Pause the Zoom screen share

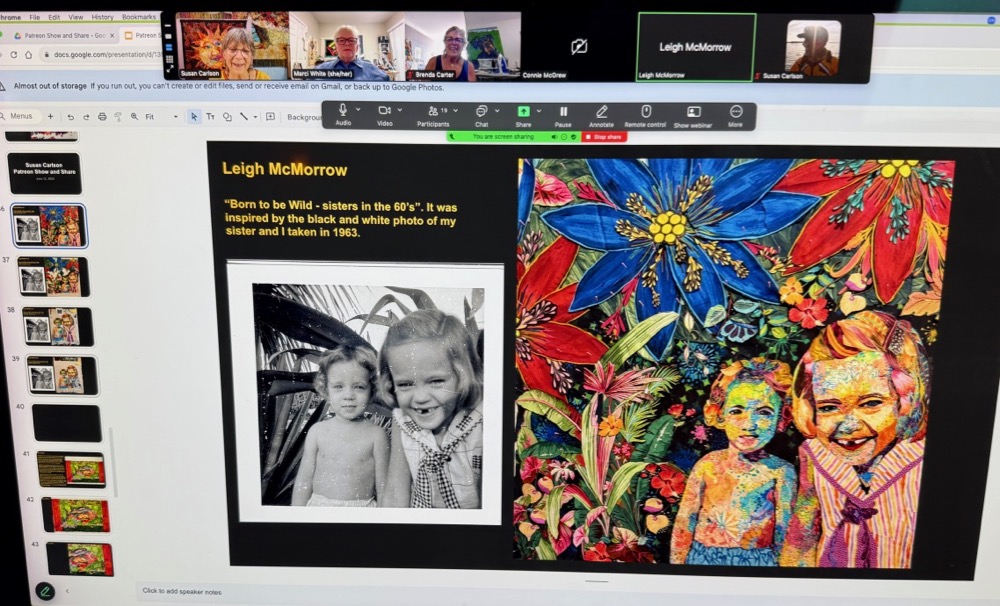pyautogui.click(x=563, y=111)
